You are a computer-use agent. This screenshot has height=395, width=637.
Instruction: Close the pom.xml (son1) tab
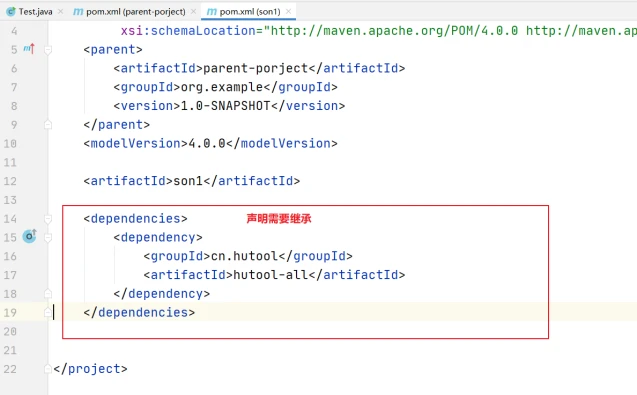click(x=288, y=11)
